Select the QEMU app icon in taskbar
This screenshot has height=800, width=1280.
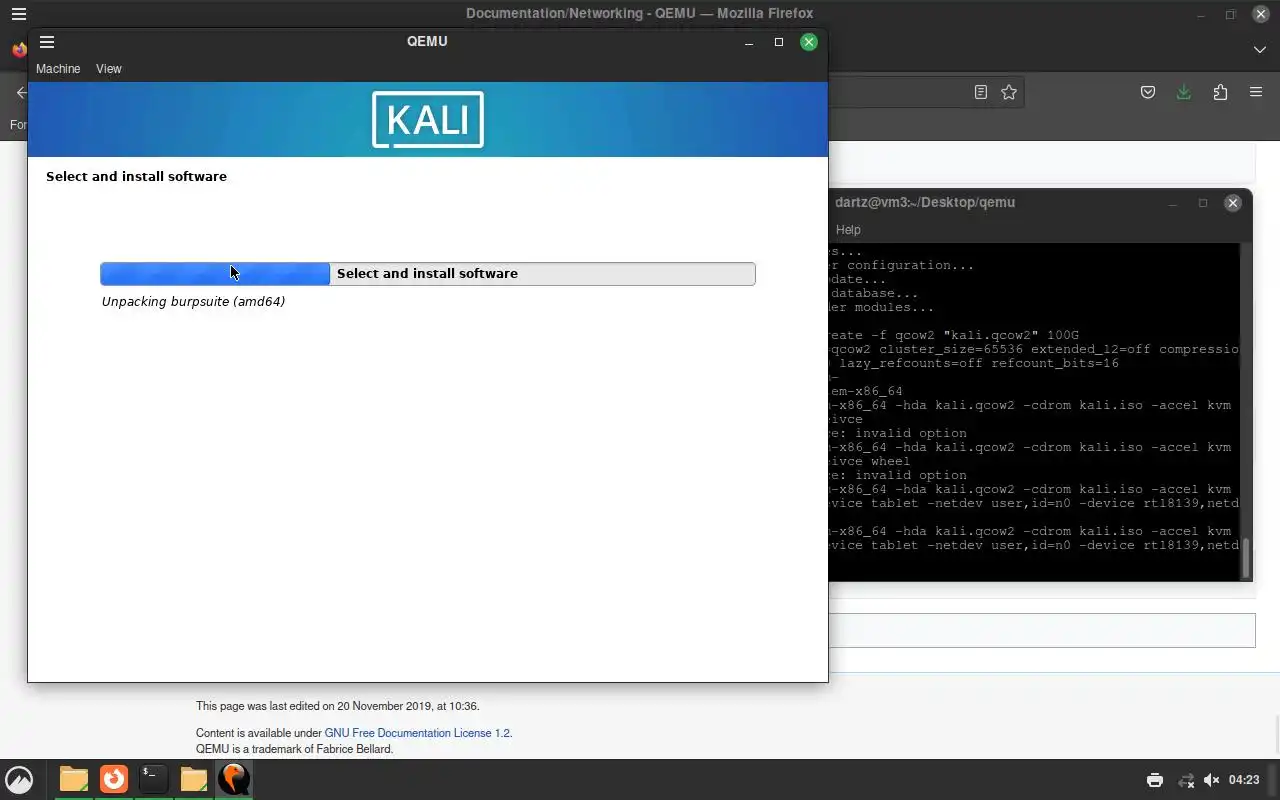pos(234,779)
